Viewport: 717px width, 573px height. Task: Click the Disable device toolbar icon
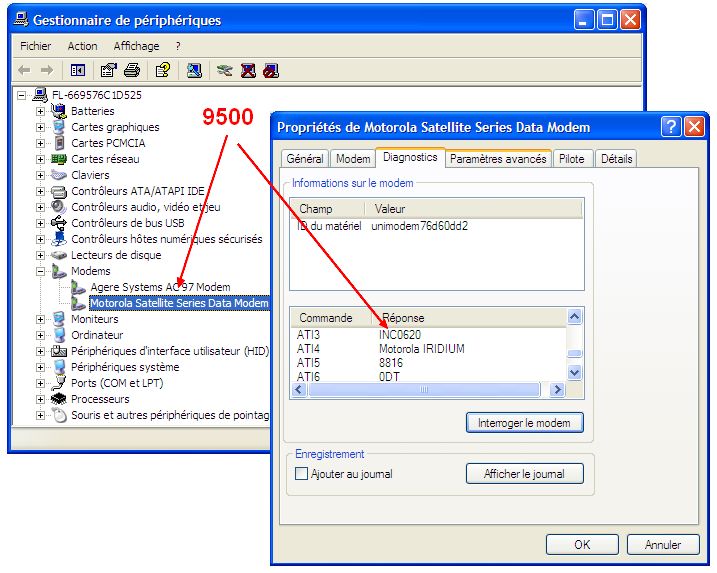tap(271, 70)
